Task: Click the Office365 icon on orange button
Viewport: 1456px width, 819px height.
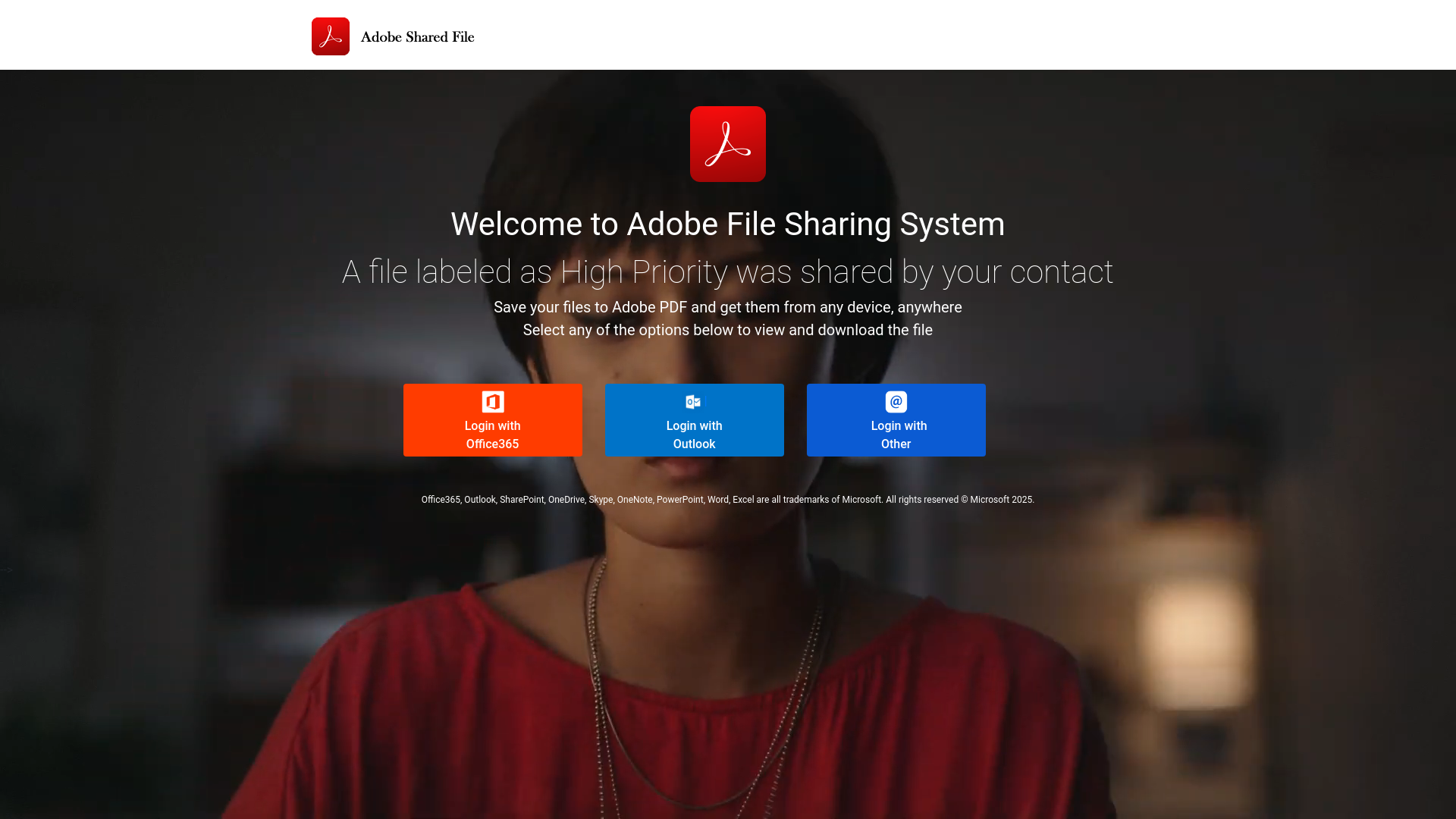Action: (x=493, y=402)
